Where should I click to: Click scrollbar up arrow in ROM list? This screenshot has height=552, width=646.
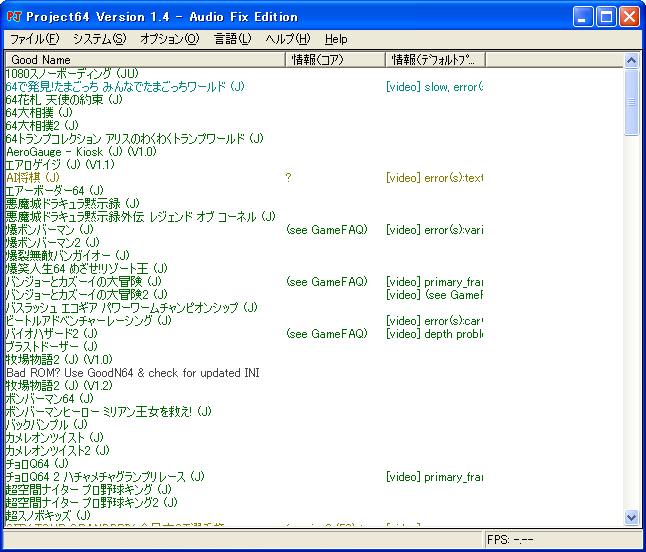pos(631,60)
